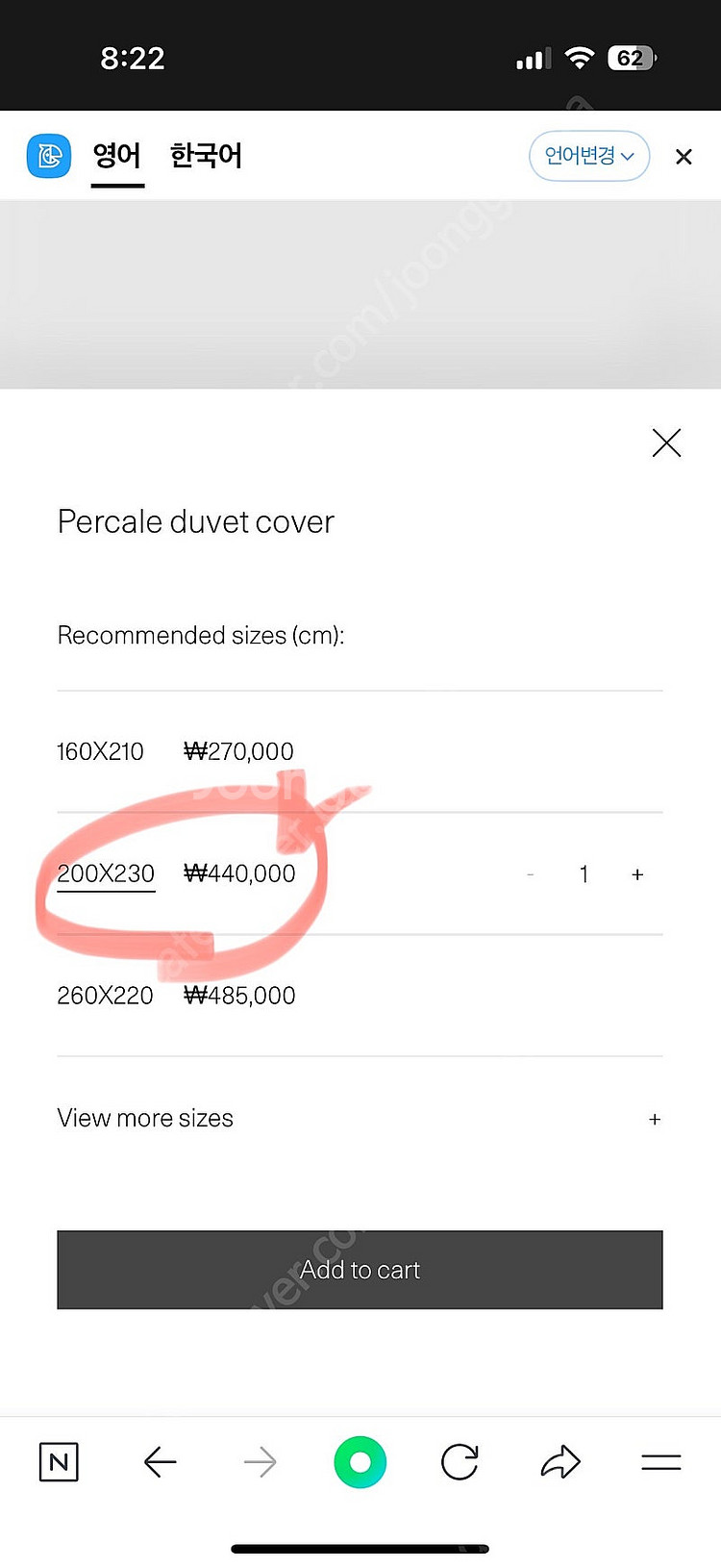721x1568 pixels.
Task: Increase quantity with the plus button
Action: (637, 874)
